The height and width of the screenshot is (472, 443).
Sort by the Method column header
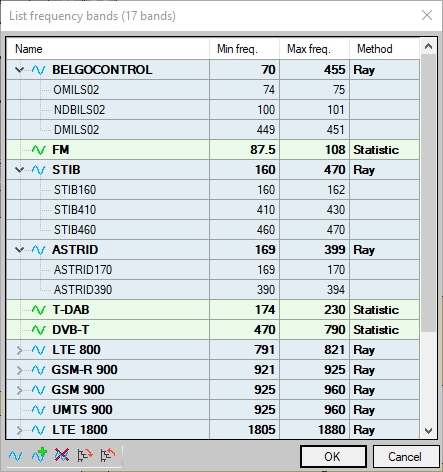(x=384, y=49)
